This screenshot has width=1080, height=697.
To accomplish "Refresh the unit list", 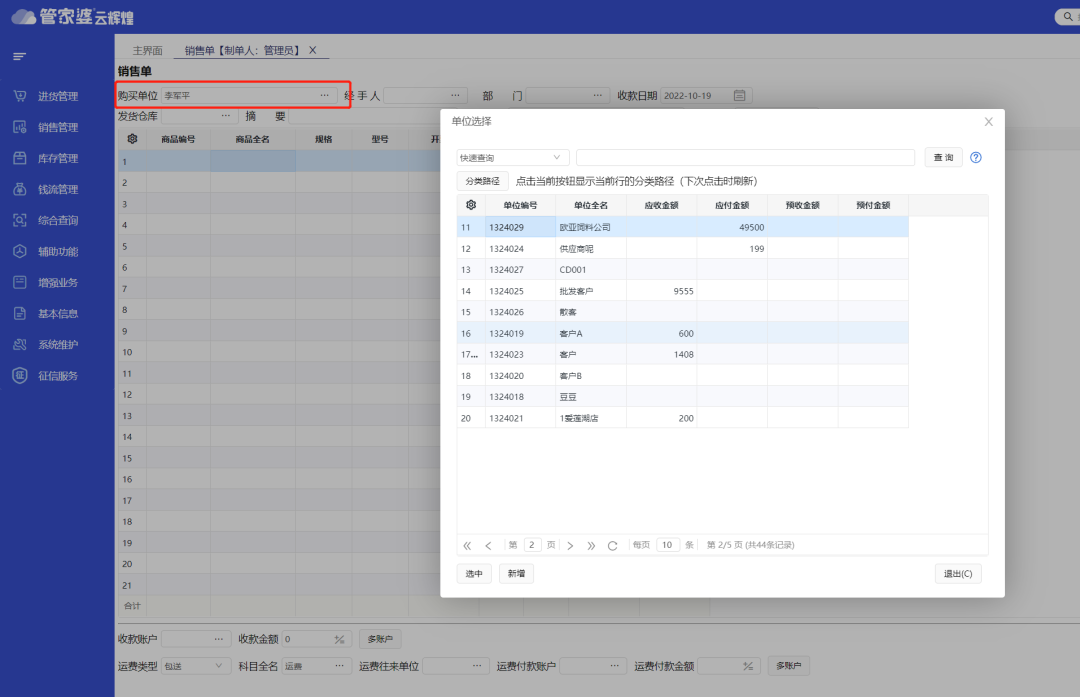I will point(613,546).
